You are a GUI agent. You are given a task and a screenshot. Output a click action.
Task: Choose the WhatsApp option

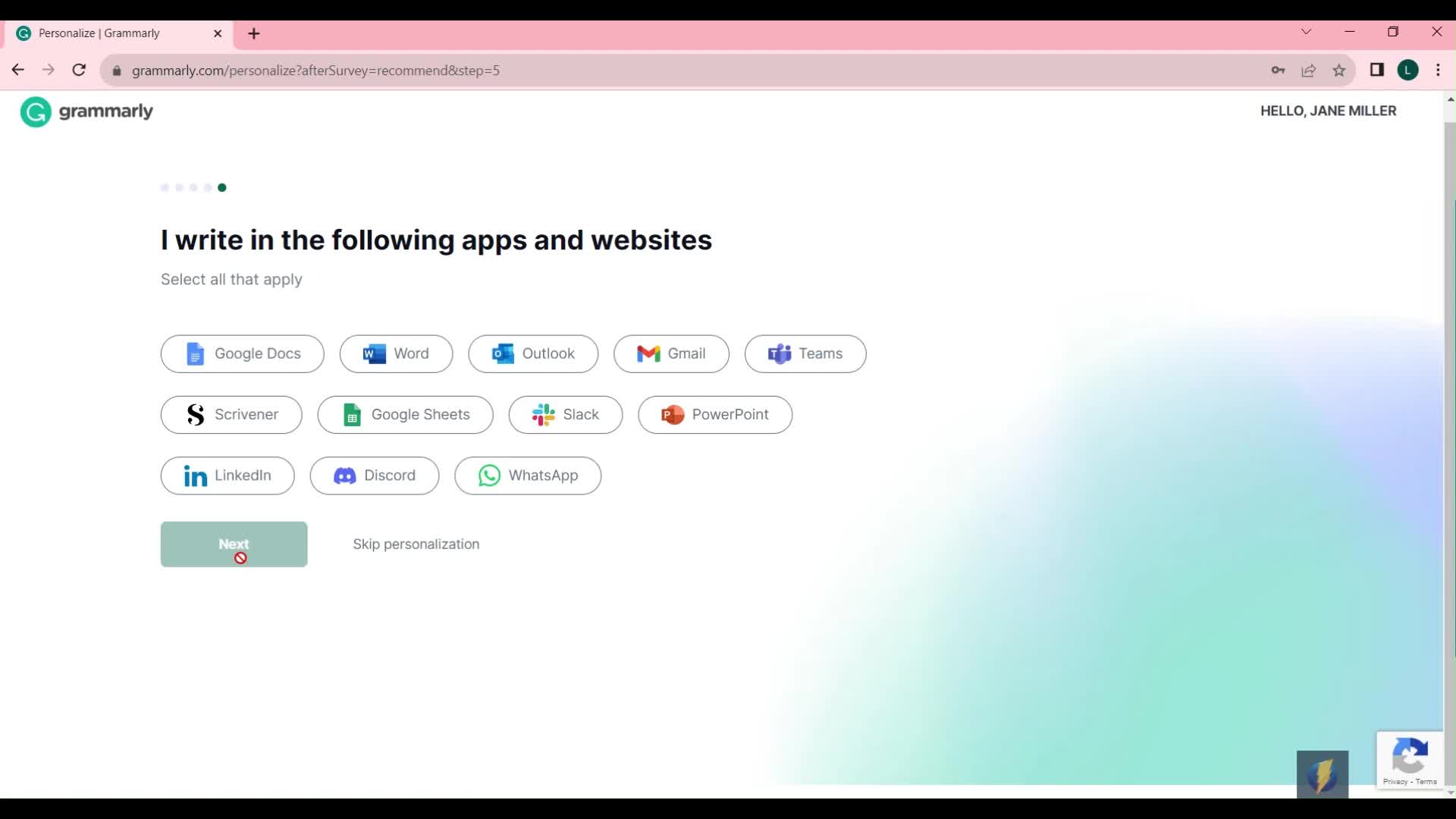tap(528, 475)
